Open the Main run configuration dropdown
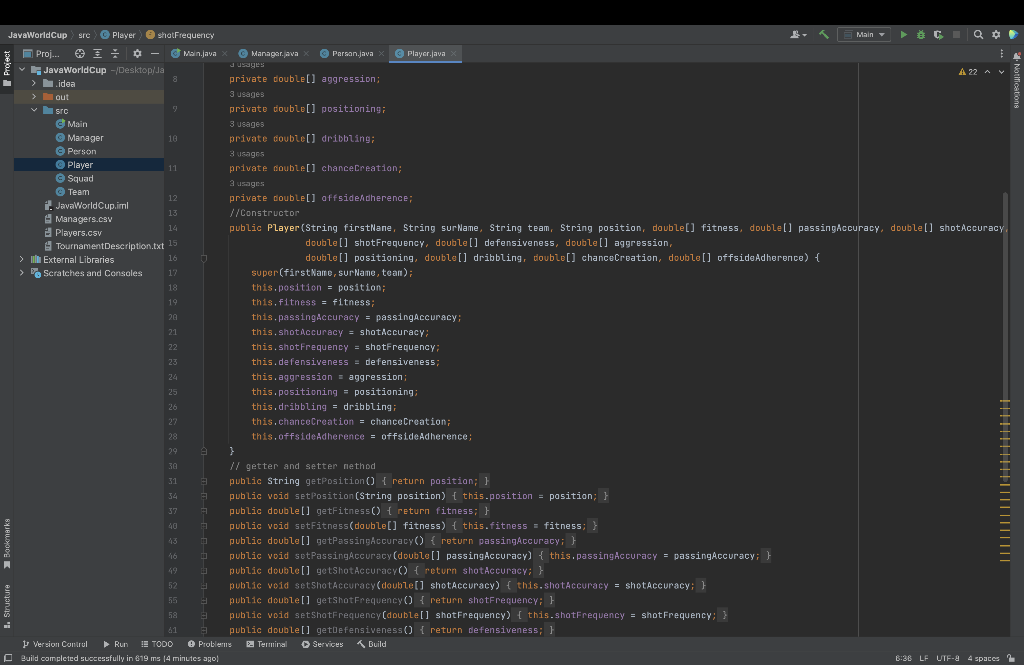This screenshot has width=1024, height=665. point(865,32)
